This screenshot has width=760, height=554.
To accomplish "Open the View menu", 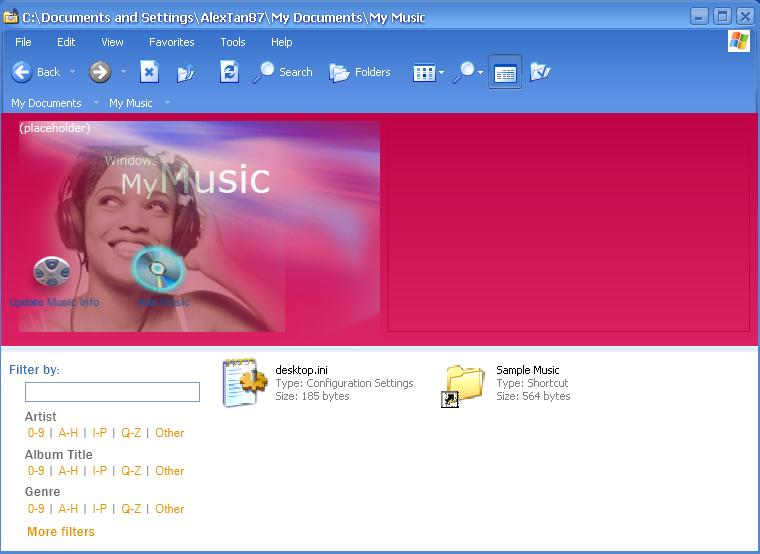I will click(x=112, y=42).
